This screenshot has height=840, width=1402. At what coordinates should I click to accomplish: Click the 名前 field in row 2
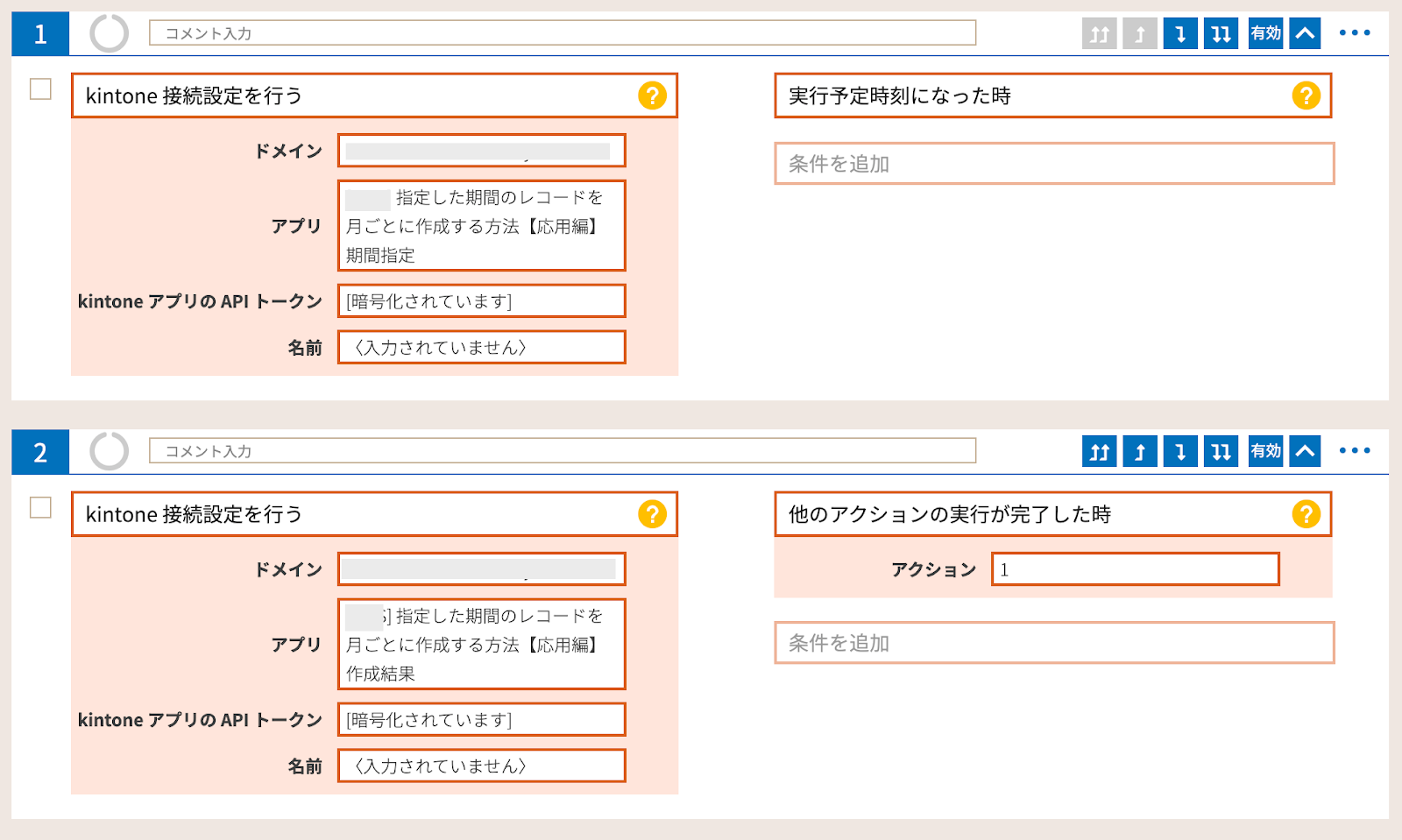click(x=482, y=766)
